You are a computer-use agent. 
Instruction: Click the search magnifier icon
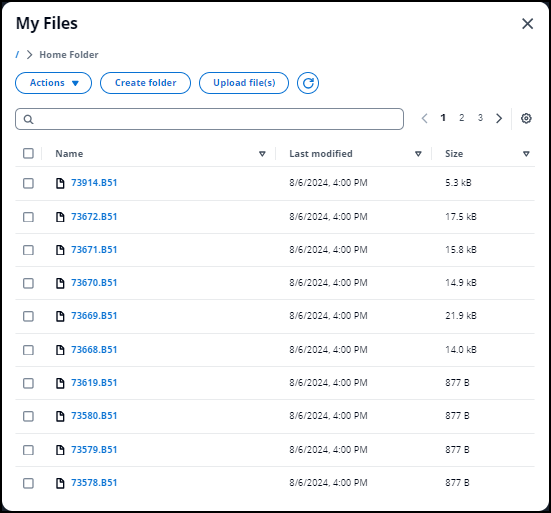point(28,119)
